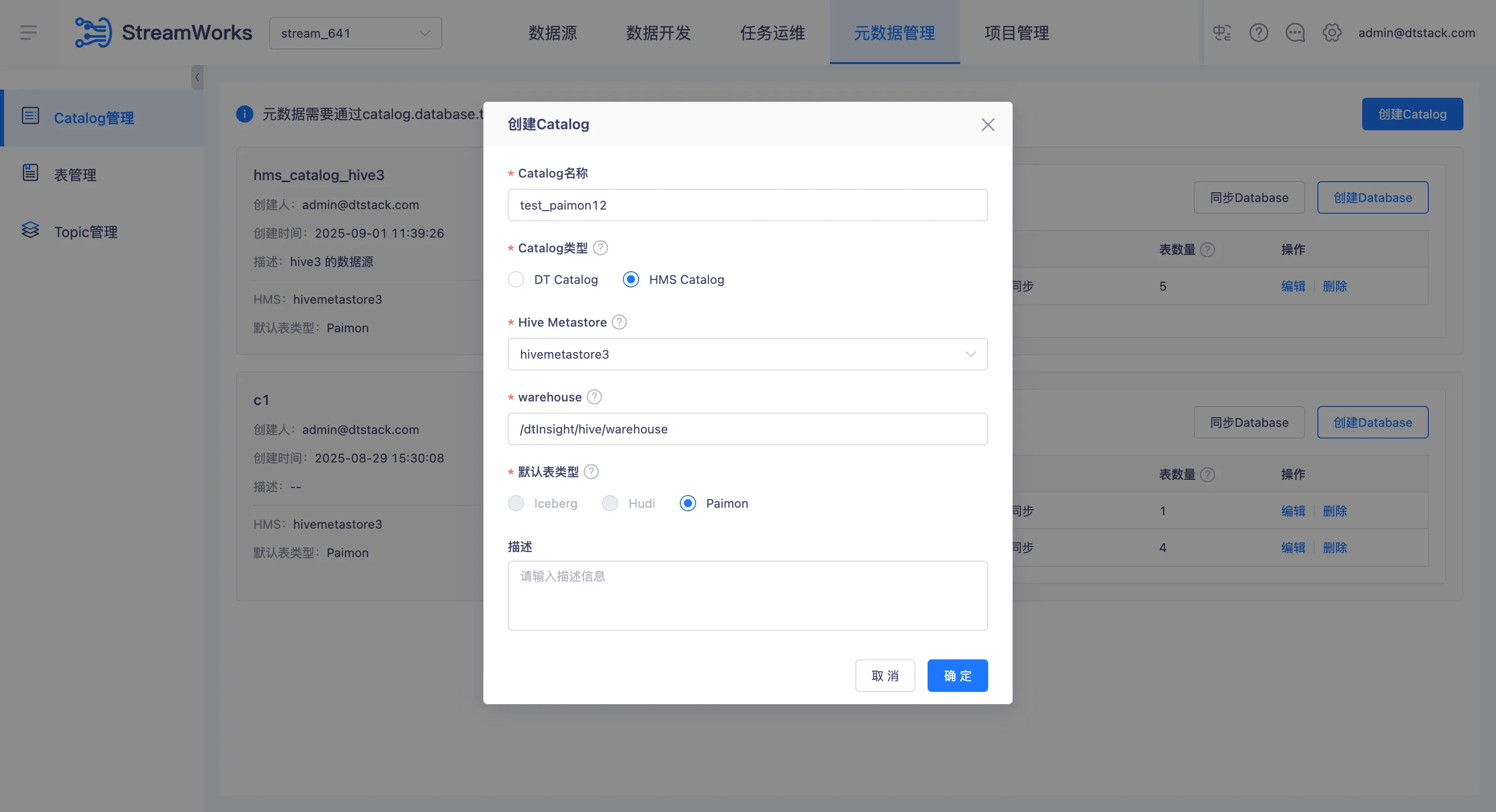The width and height of the screenshot is (1496, 812).
Task: Open 表管理 in the sidebar
Action: pyautogui.click(x=75, y=174)
